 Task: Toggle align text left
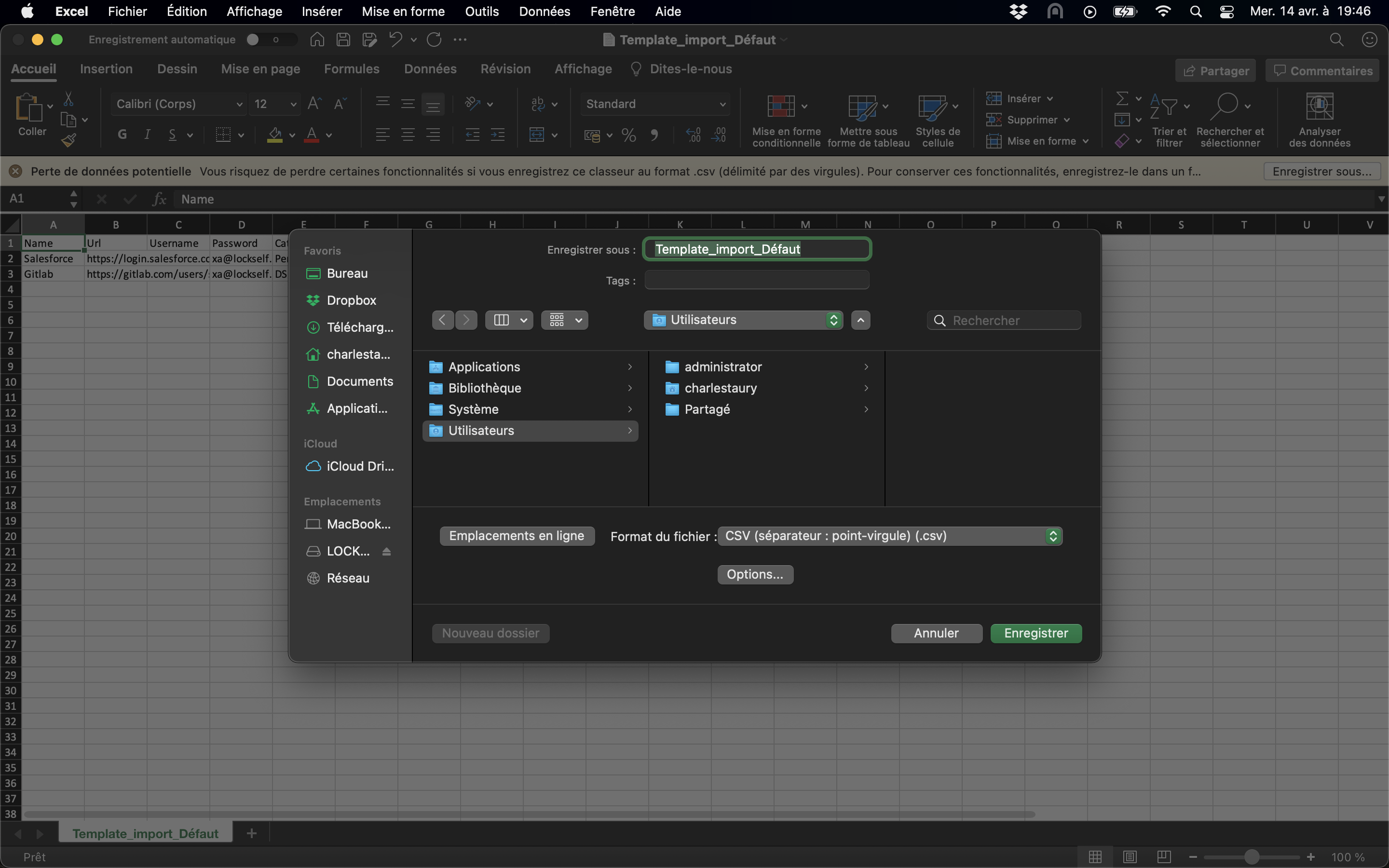(x=382, y=135)
